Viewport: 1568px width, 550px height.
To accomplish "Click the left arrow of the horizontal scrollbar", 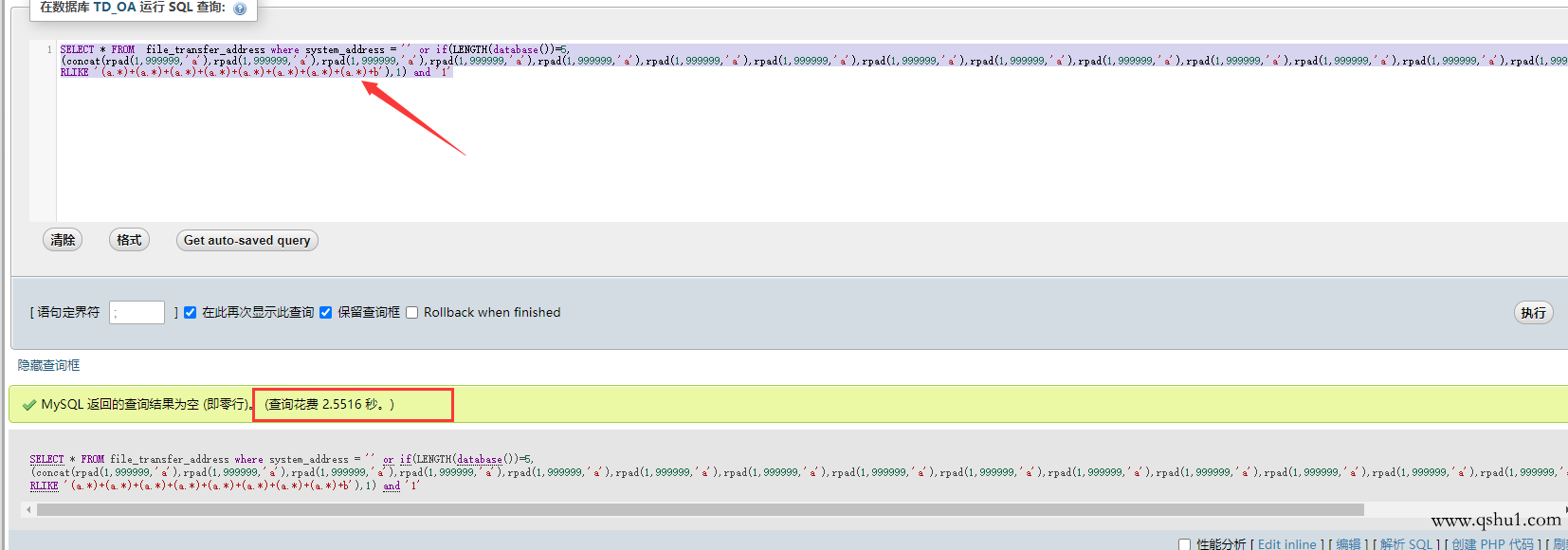I will click(28, 510).
